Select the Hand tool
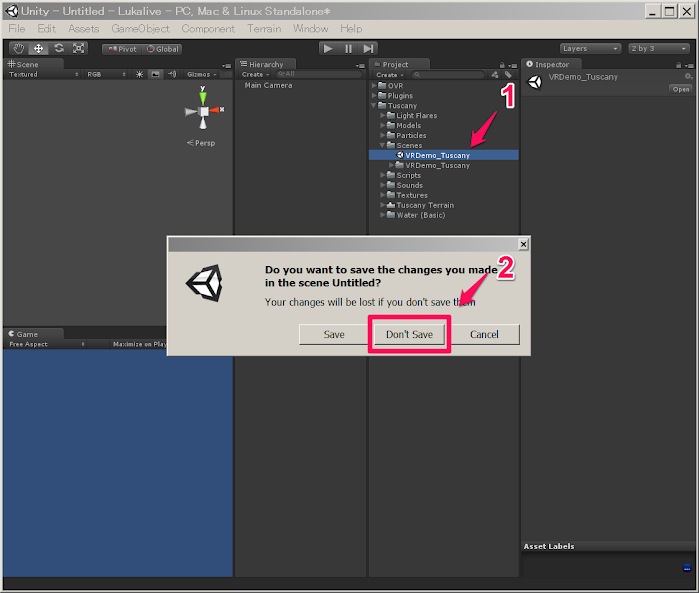 pyautogui.click(x=18, y=48)
